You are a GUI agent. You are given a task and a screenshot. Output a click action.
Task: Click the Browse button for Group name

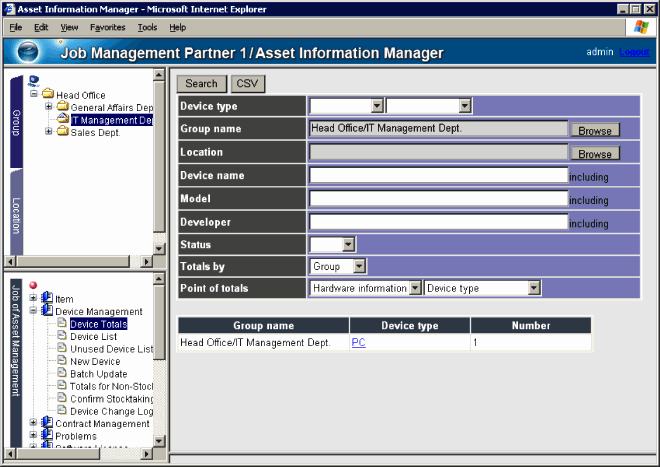(x=594, y=130)
